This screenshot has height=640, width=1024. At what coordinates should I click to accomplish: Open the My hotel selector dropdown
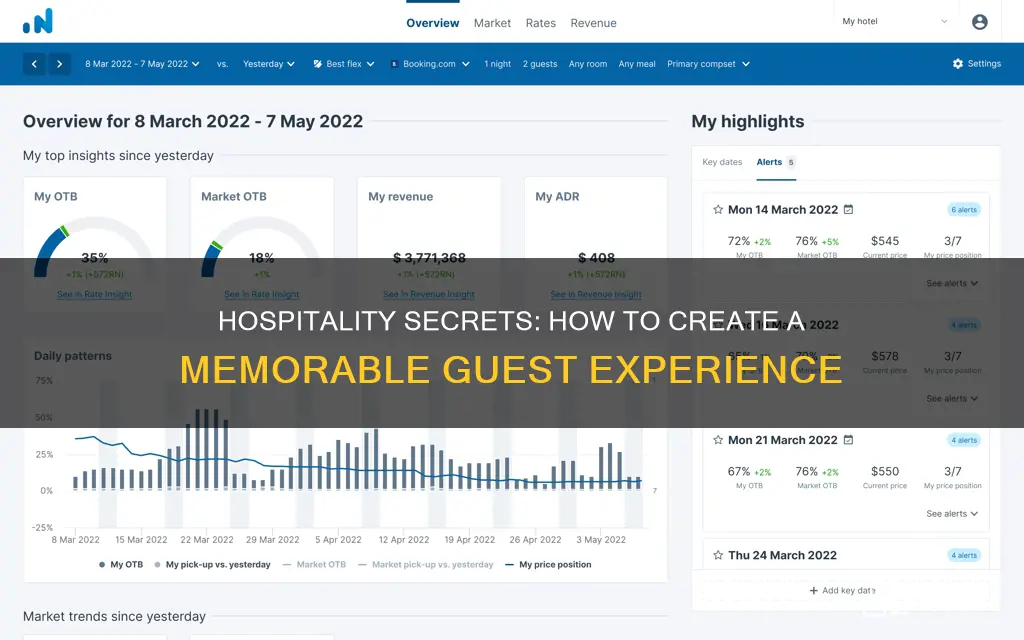pos(895,22)
